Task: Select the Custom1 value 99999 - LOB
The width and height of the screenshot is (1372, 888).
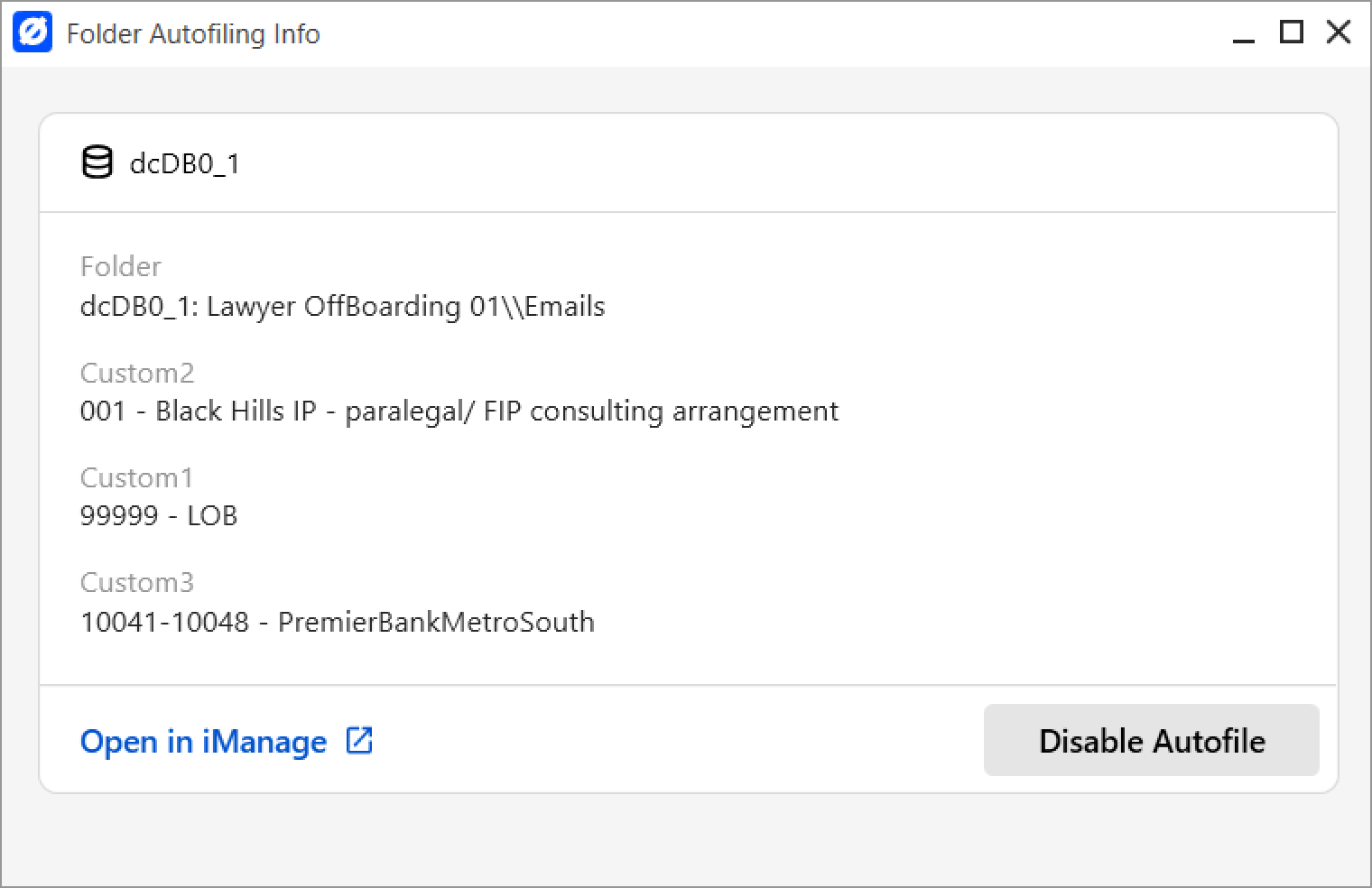Action: coord(159,516)
